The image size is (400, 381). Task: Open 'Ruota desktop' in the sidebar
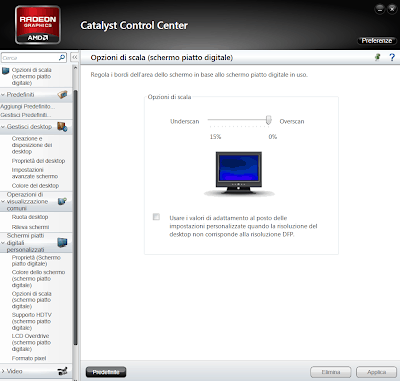[x=30, y=217]
